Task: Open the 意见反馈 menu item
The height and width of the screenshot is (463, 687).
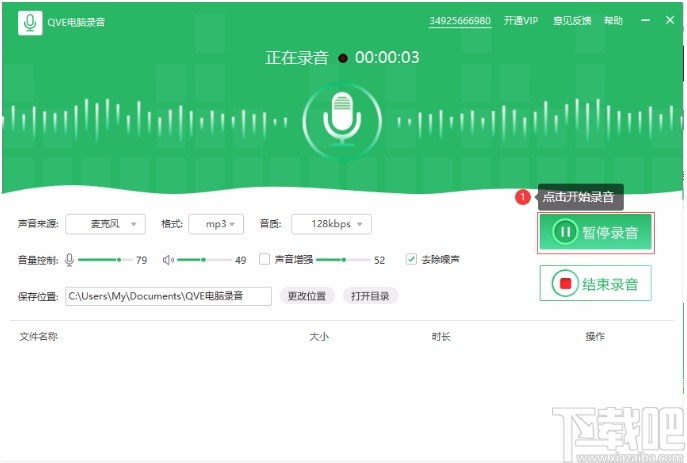Action: tap(572, 21)
